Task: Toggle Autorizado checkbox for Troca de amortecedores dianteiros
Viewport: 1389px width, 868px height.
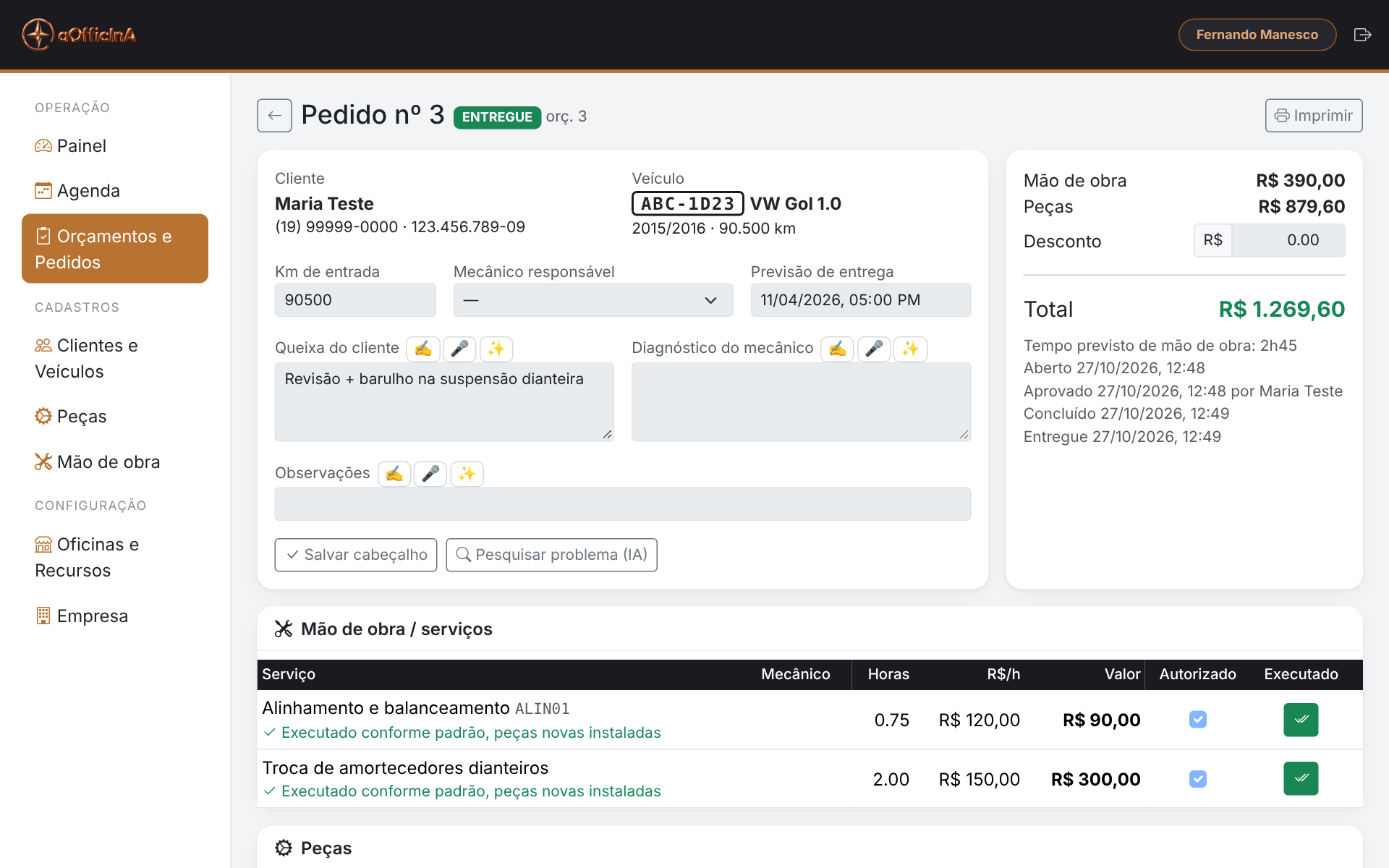Action: click(x=1198, y=779)
